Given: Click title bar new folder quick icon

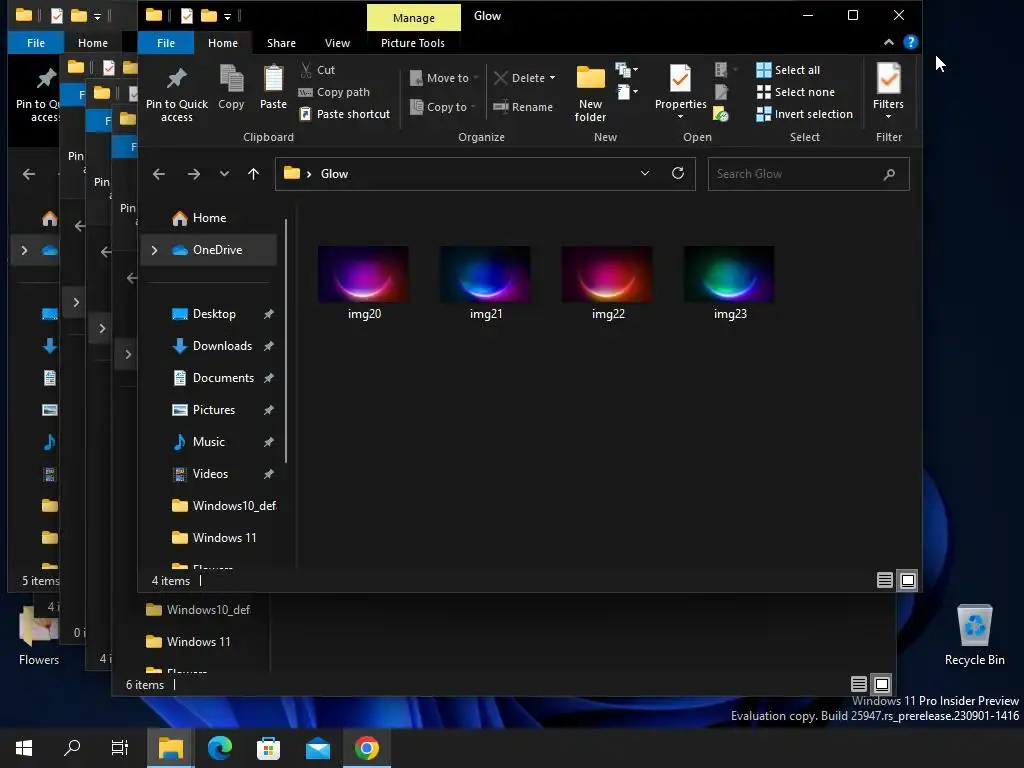Looking at the screenshot, I should [209, 16].
